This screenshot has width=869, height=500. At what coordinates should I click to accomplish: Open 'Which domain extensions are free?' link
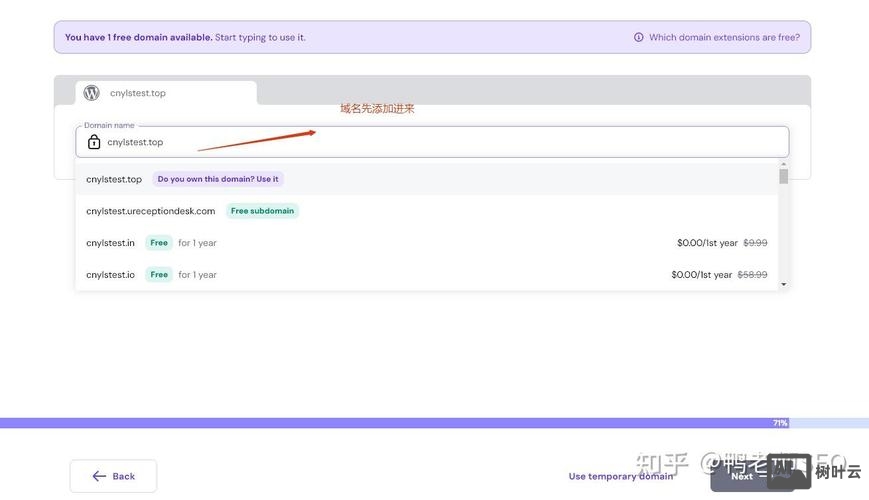click(724, 37)
